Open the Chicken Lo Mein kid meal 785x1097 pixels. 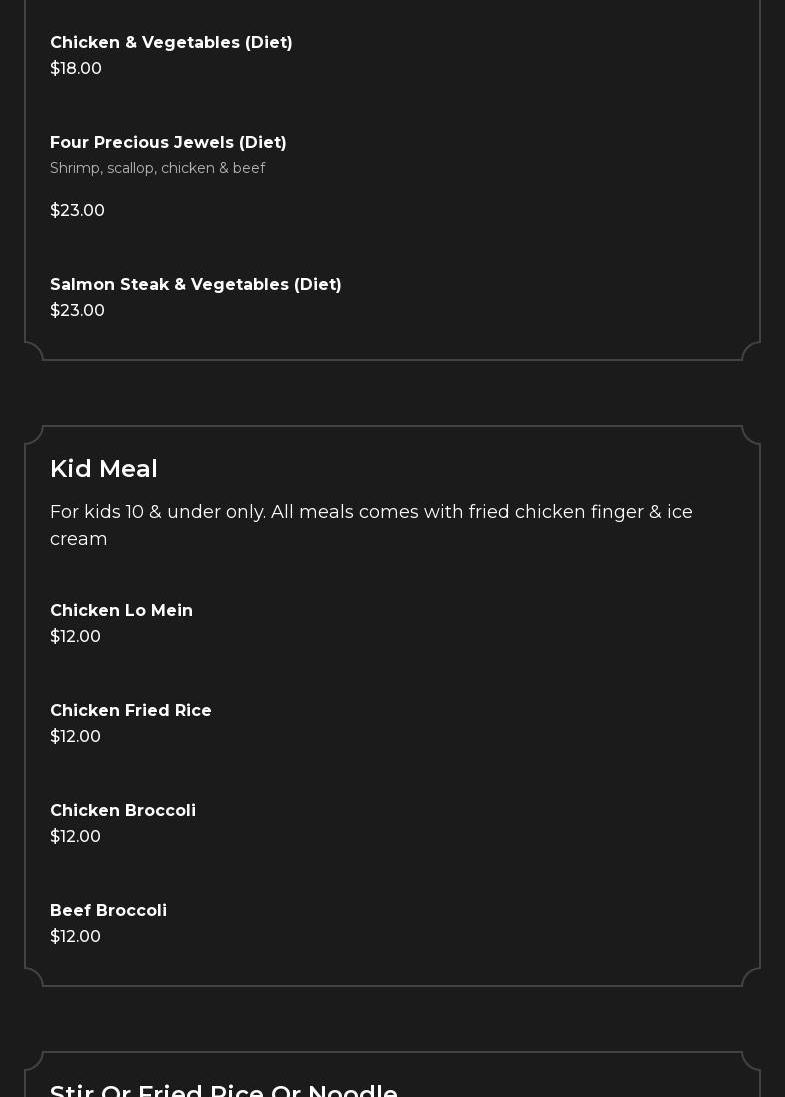[121, 611]
